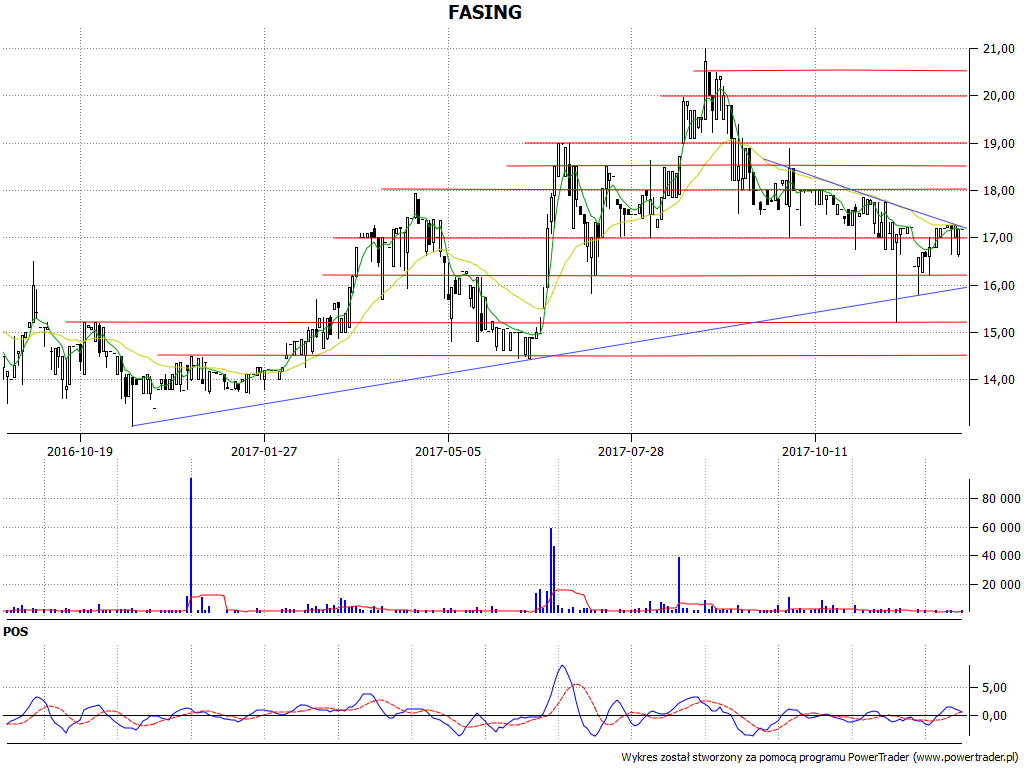Image resolution: width=1024 pixels, height=768 pixels.
Task: Click the 2017-05-05 date label
Action: coord(448,451)
